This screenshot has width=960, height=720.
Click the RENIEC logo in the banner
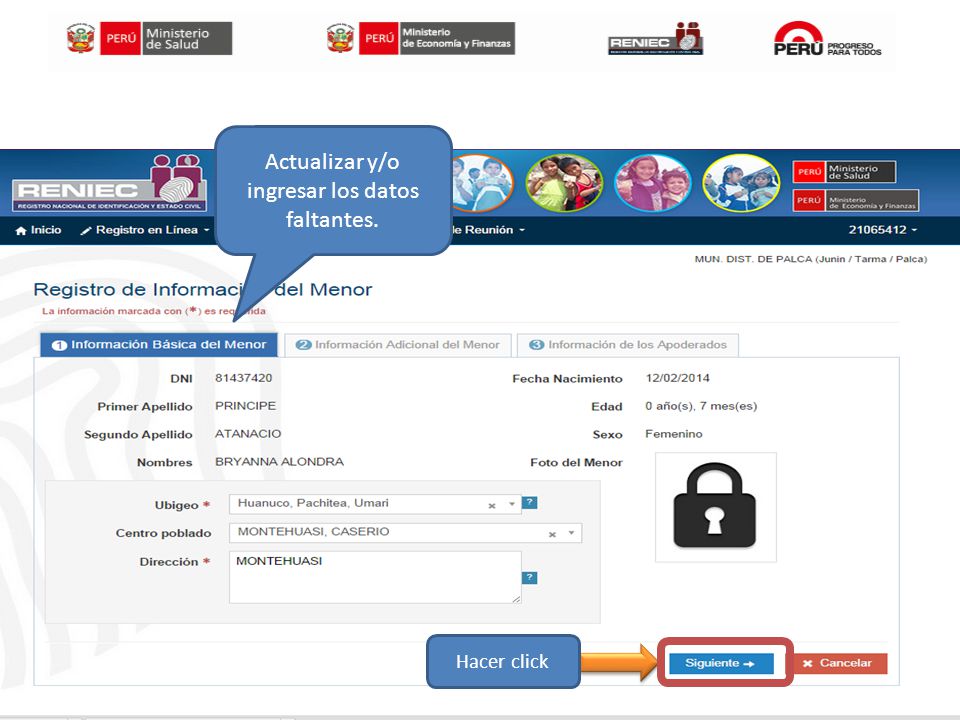110,183
